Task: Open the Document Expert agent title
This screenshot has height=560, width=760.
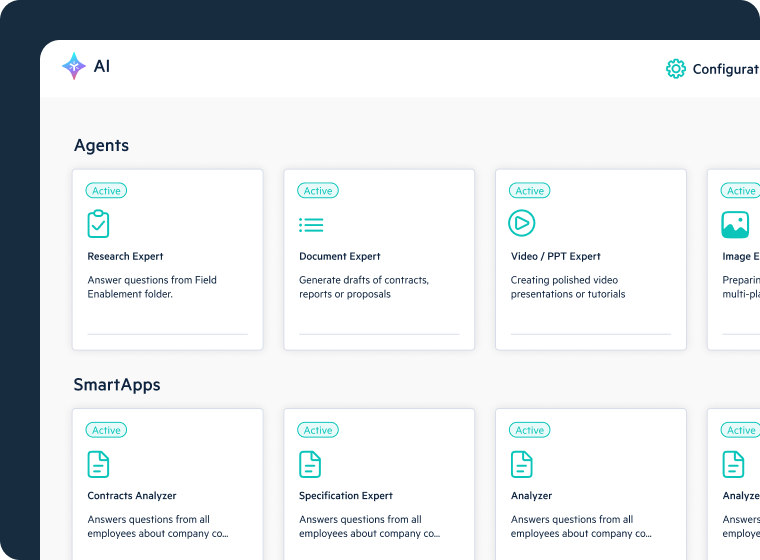Action: coord(339,256)
